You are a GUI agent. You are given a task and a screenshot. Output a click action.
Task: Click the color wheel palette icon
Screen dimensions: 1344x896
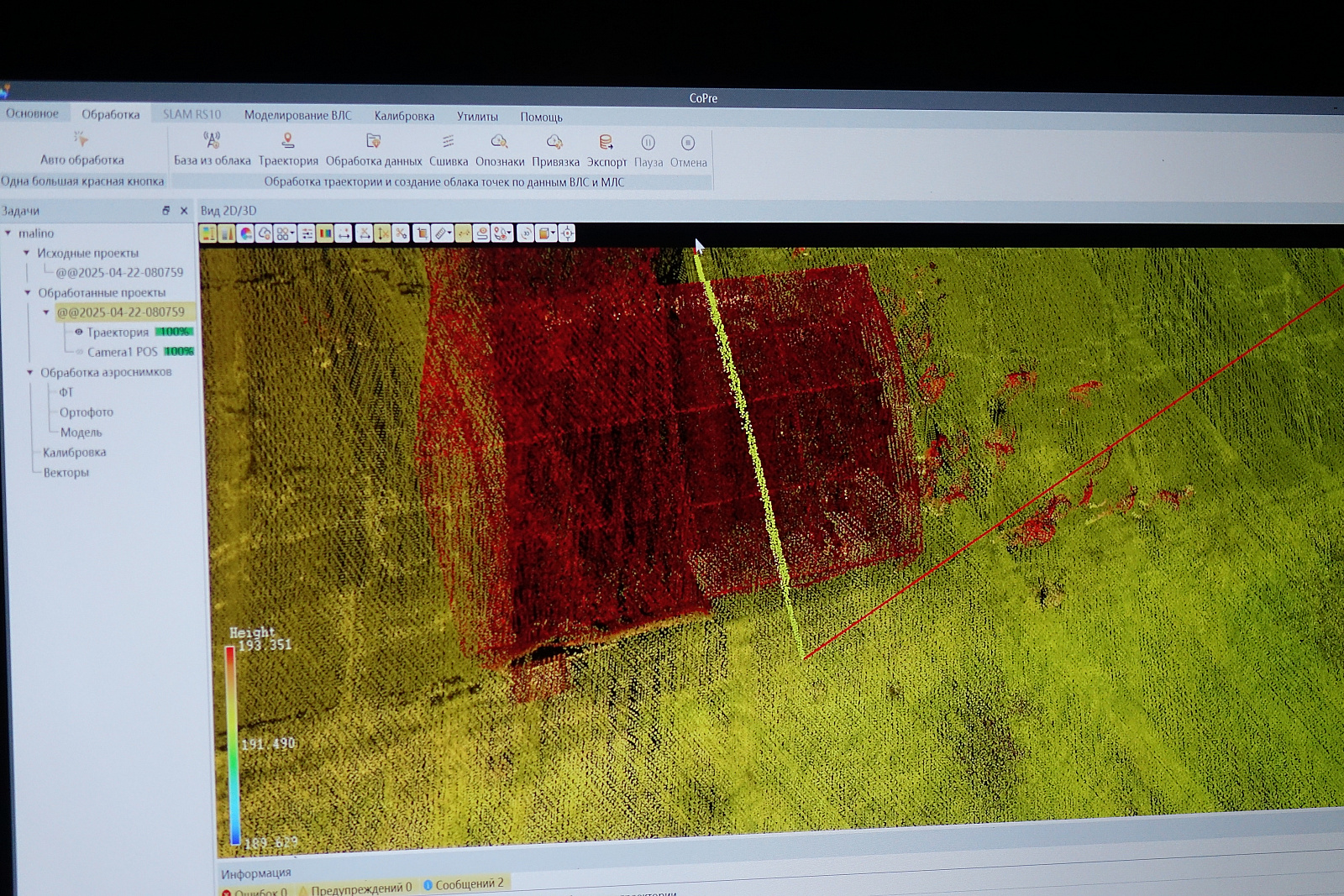[x=245, y=233]
